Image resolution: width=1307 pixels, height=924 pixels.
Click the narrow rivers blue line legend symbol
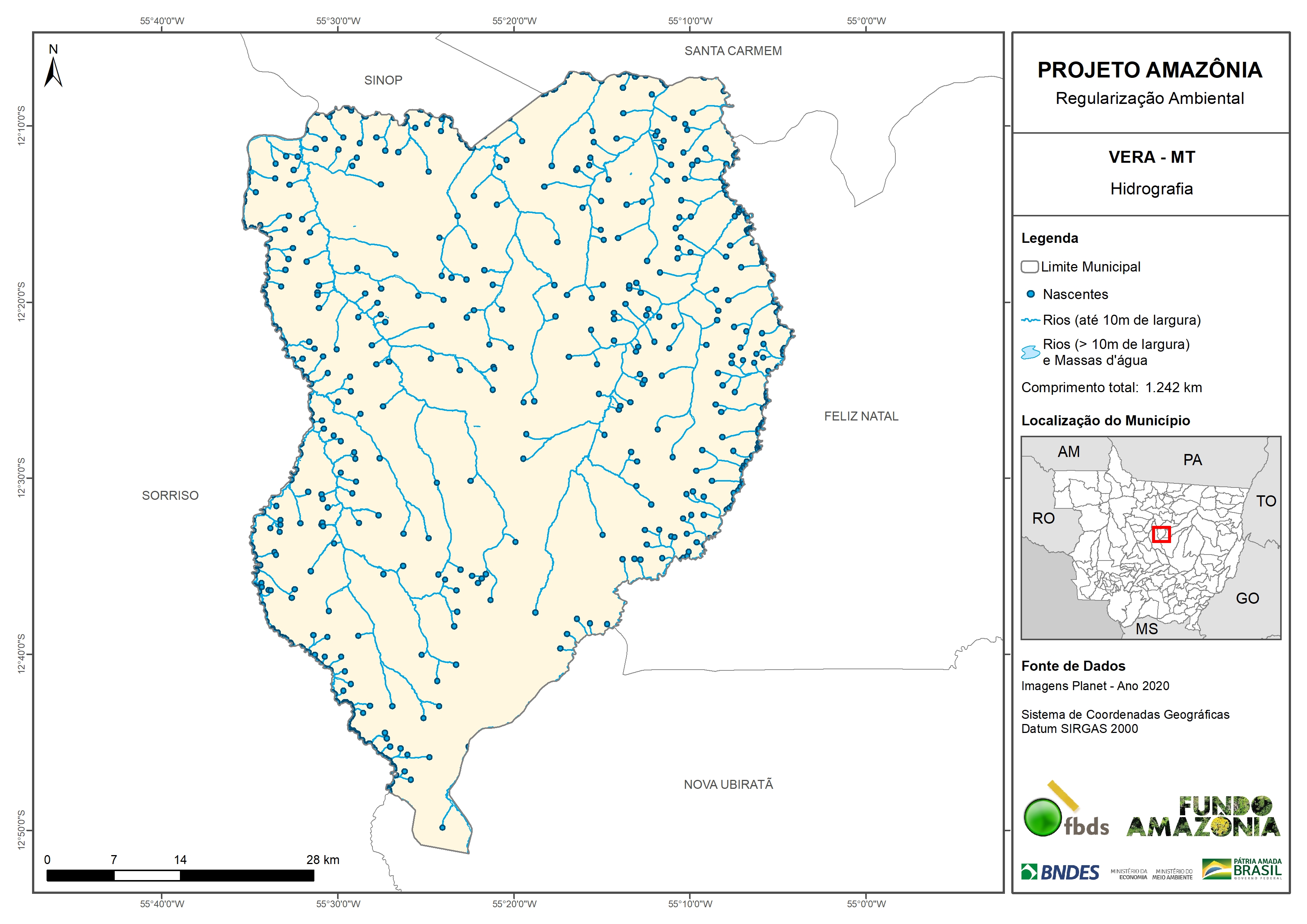click(x=1030, y=321)
